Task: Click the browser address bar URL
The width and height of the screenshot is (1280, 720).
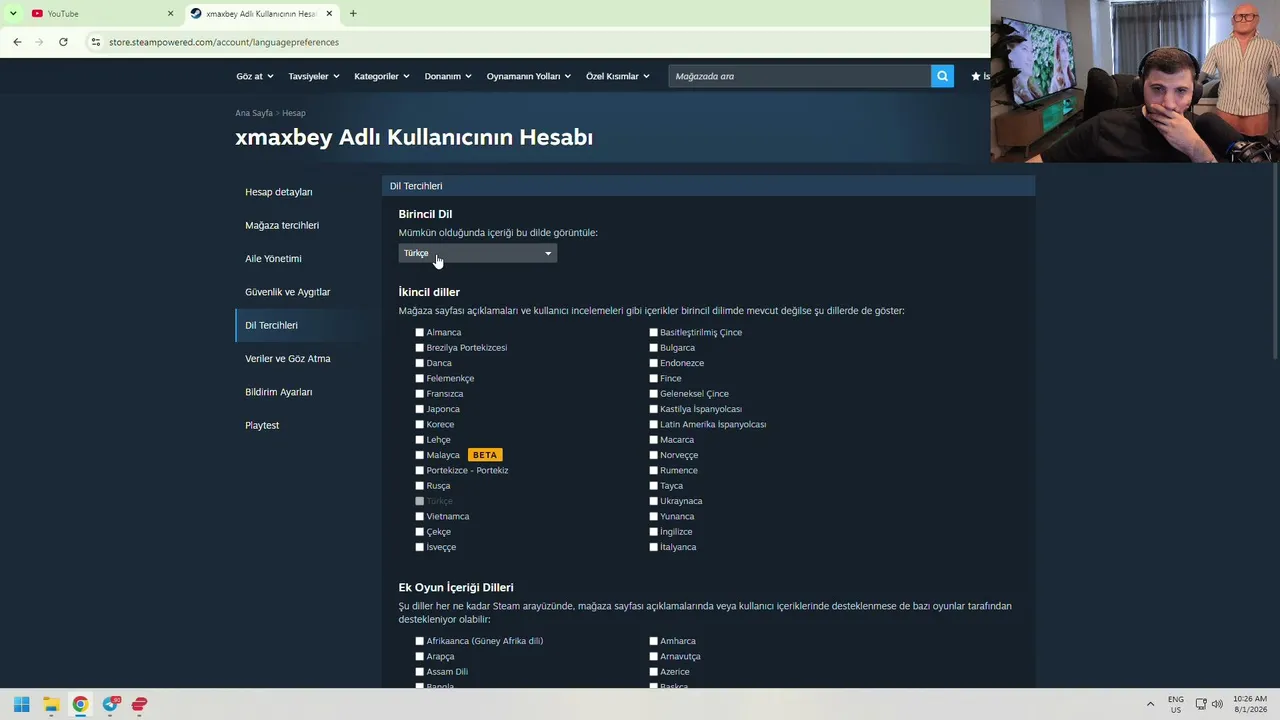Action: tap(224, 42)
